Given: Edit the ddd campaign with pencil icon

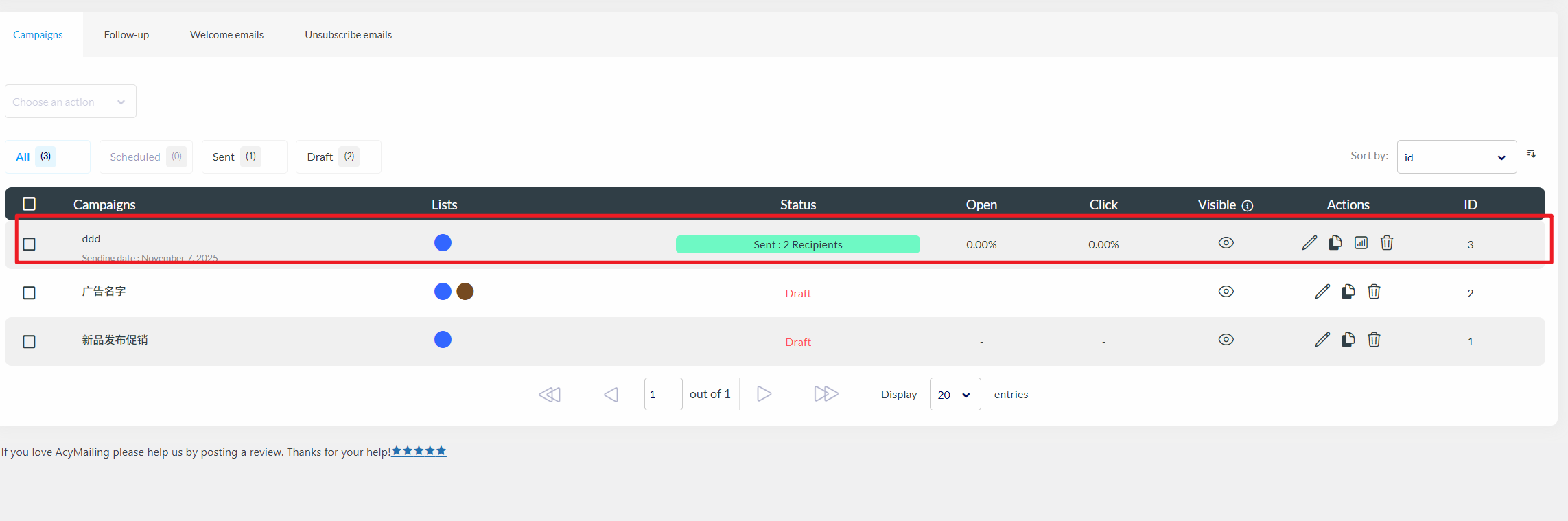Looking at the screenshot, I should (x=1309, y=243).
